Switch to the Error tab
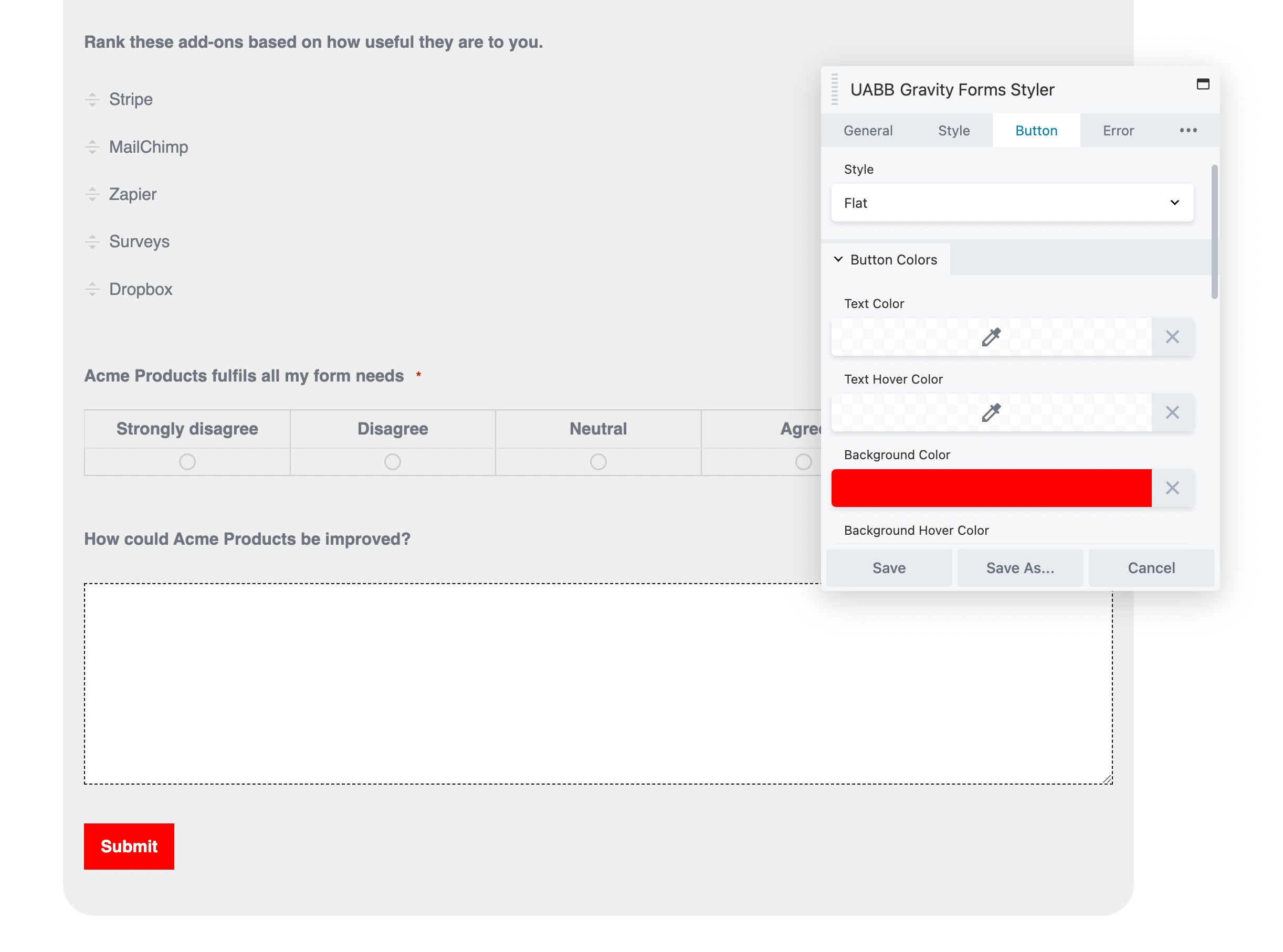This screenshot has height=952, width=1283. tap(1118, 130)
